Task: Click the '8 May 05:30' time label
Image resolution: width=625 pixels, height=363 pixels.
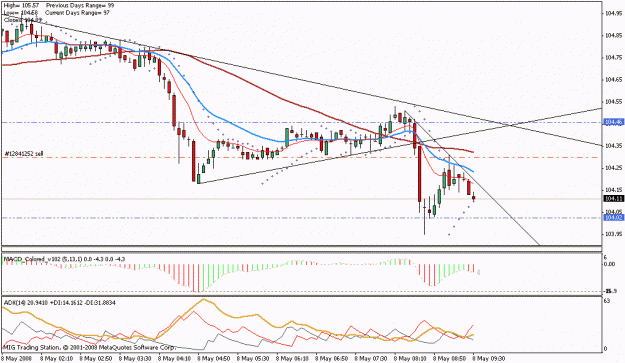Action: (x=253, y=358)
